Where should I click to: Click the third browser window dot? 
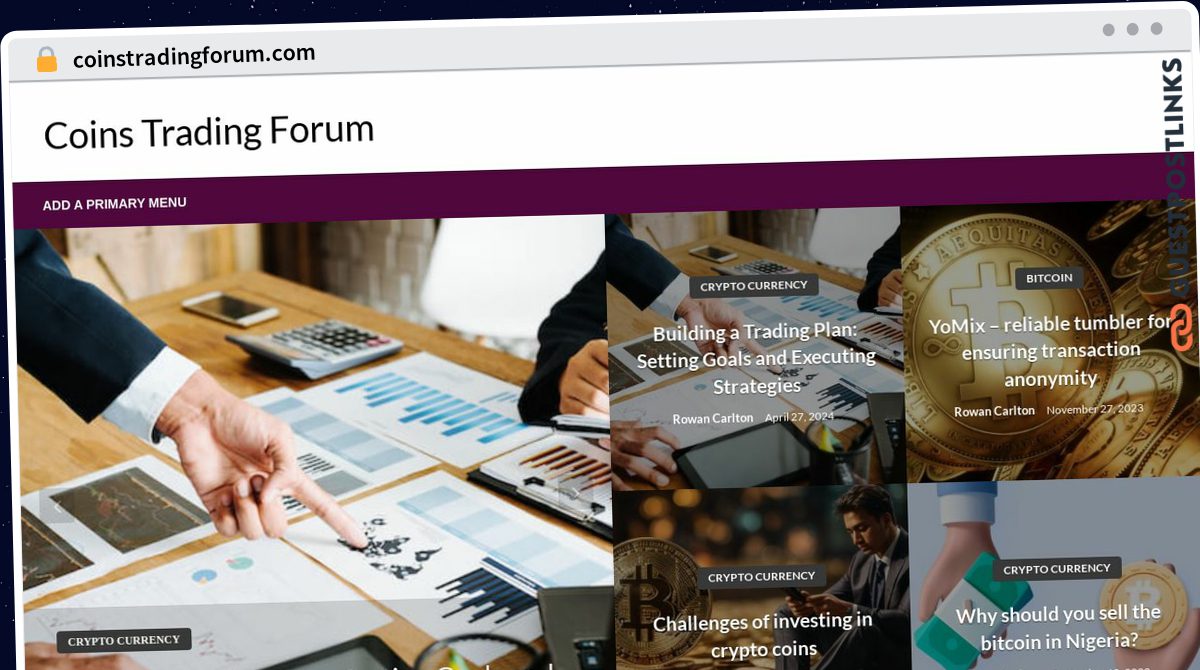tap(1157, 29)
